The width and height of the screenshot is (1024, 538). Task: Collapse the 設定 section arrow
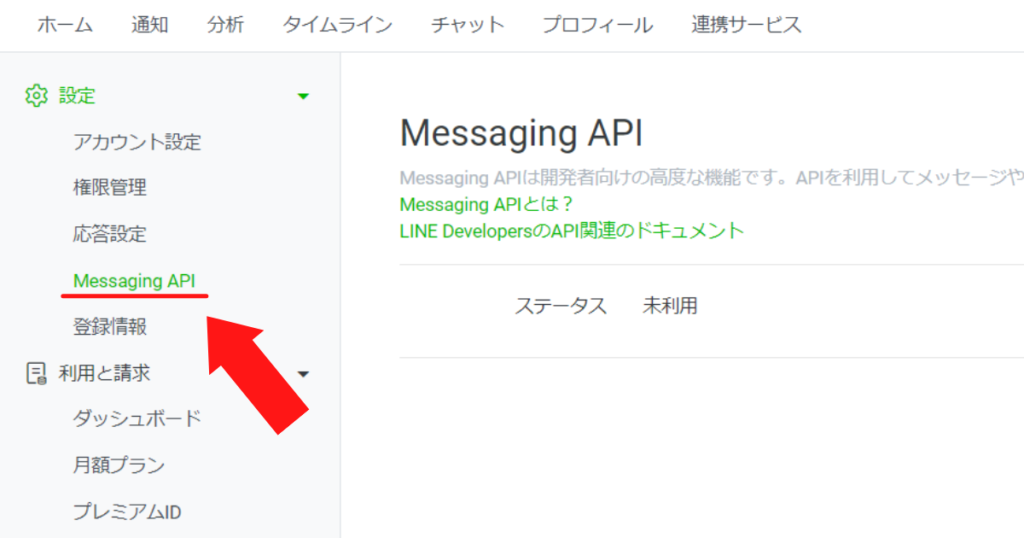(x=303, y=97)
